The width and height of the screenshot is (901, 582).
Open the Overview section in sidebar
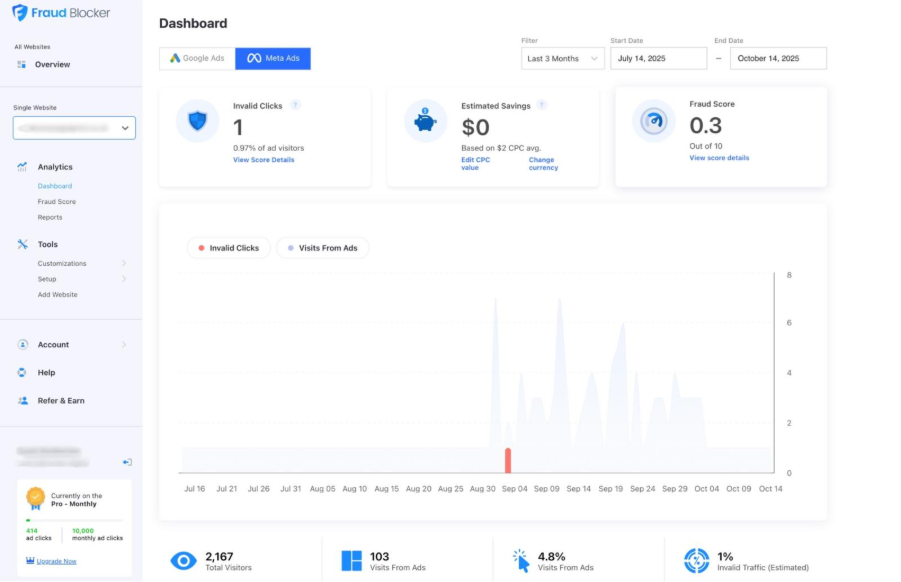(x=48, y=64)
